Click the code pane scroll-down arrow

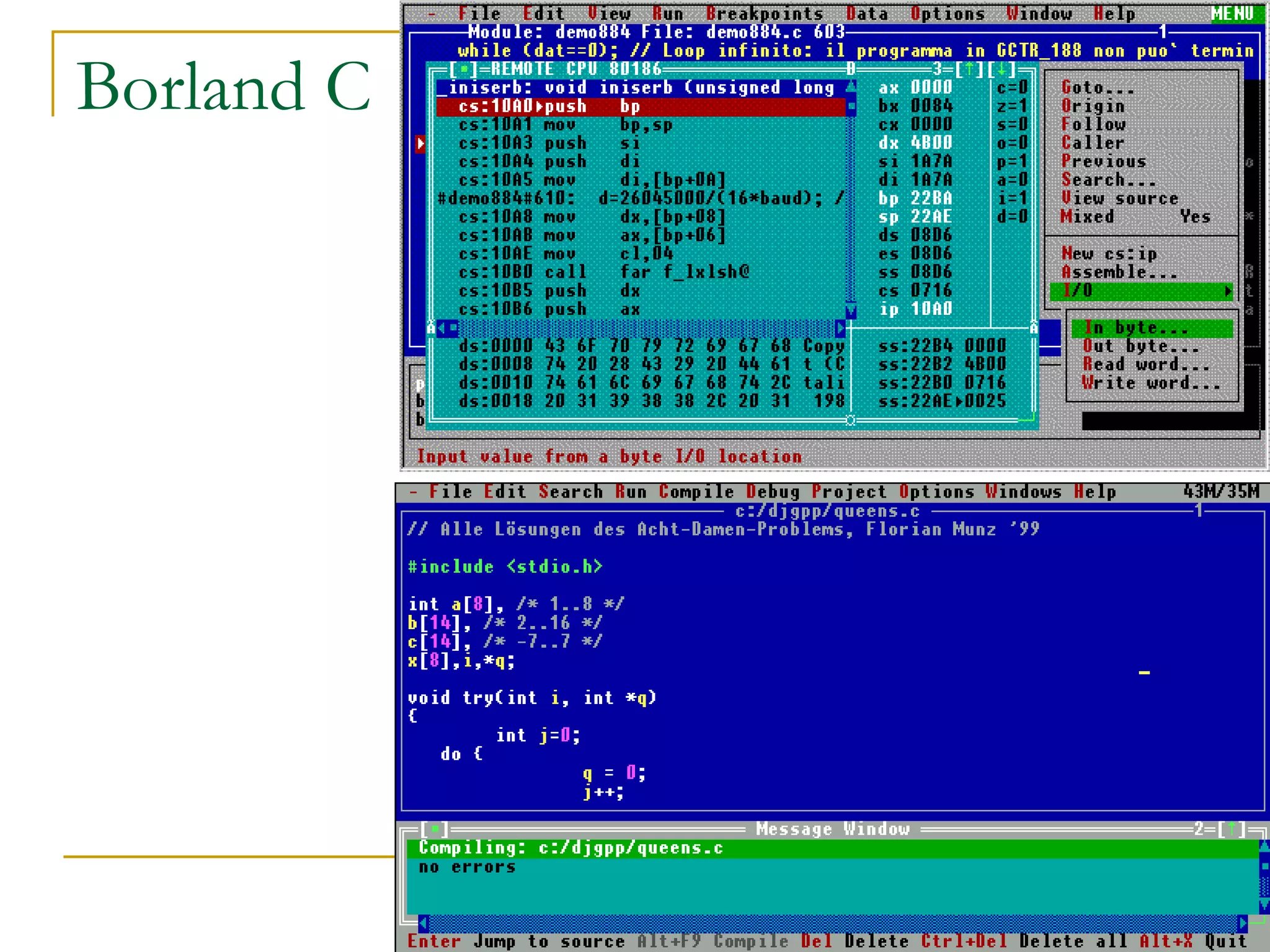tap(851, 310)
